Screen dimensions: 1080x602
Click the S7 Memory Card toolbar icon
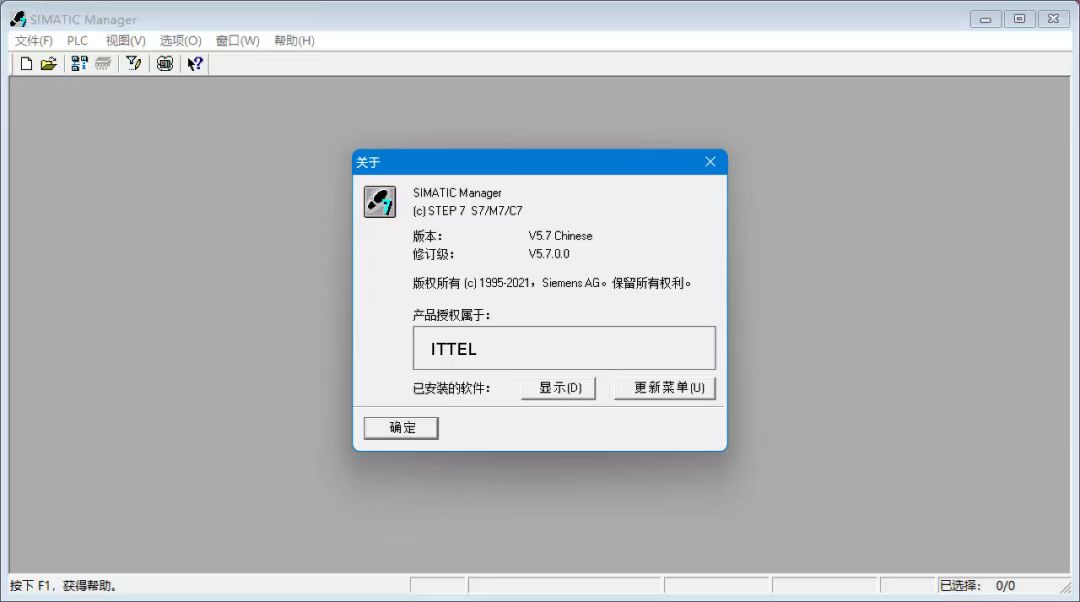pyautogui.click(x=103, y=64)
